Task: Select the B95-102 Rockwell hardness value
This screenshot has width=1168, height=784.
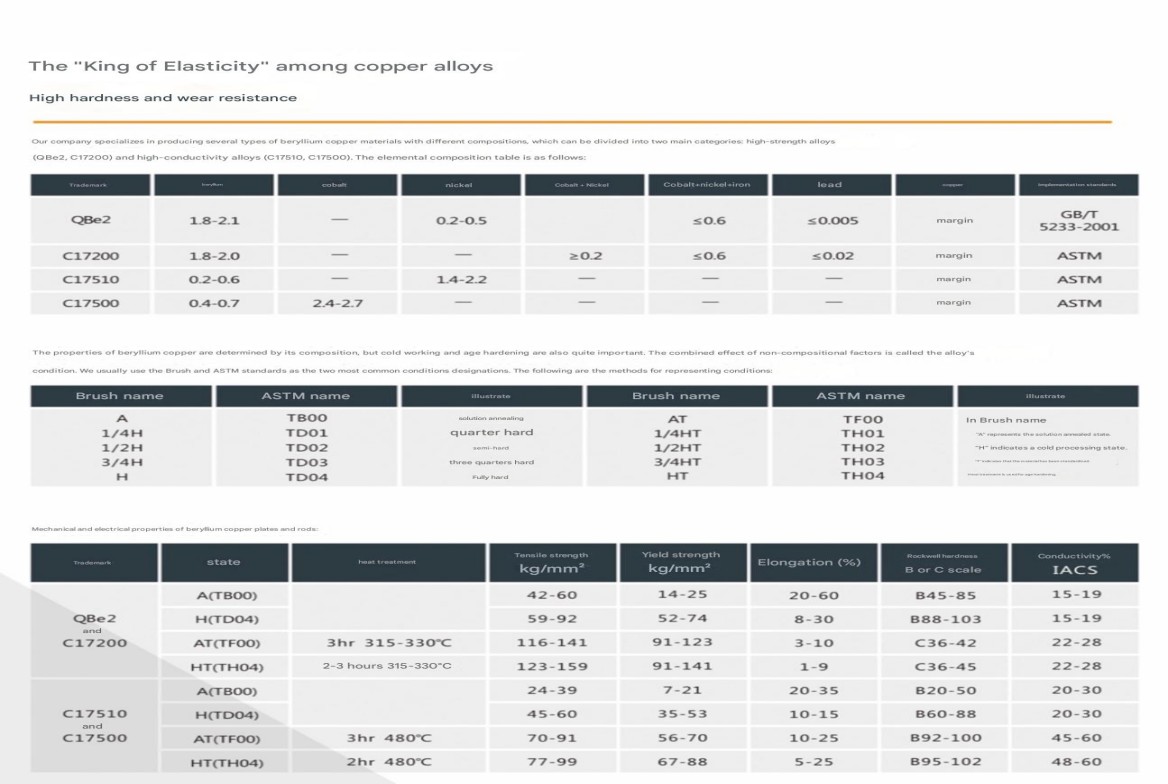Action: pyautogui.click(x=946, y=763)
